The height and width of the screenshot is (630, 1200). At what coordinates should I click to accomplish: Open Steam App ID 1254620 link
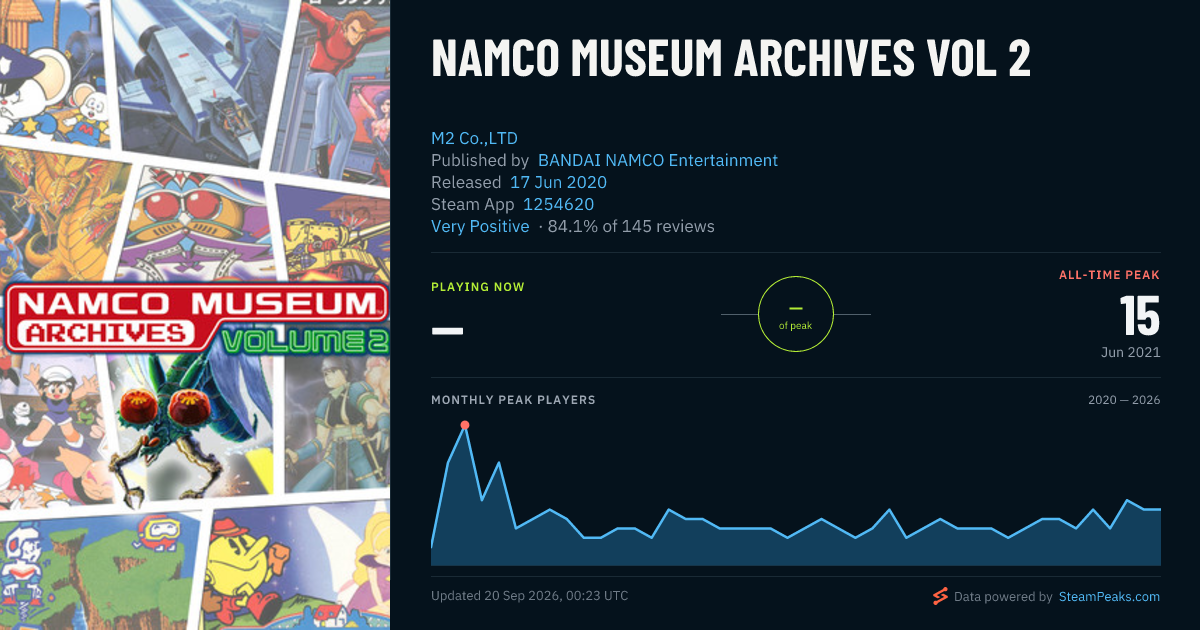click(558, 204)
